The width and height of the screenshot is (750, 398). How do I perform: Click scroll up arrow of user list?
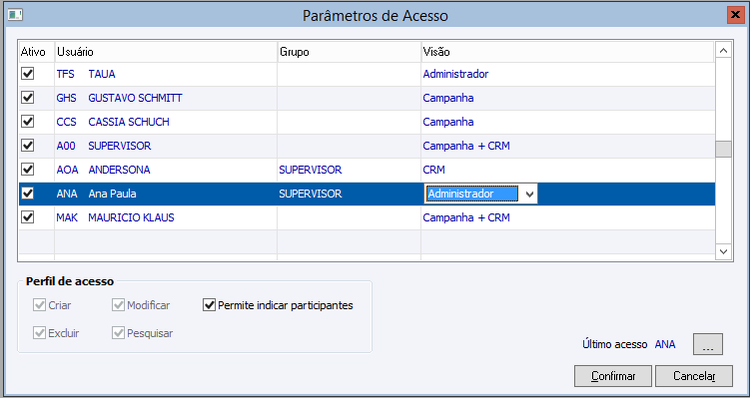point(723,50)
